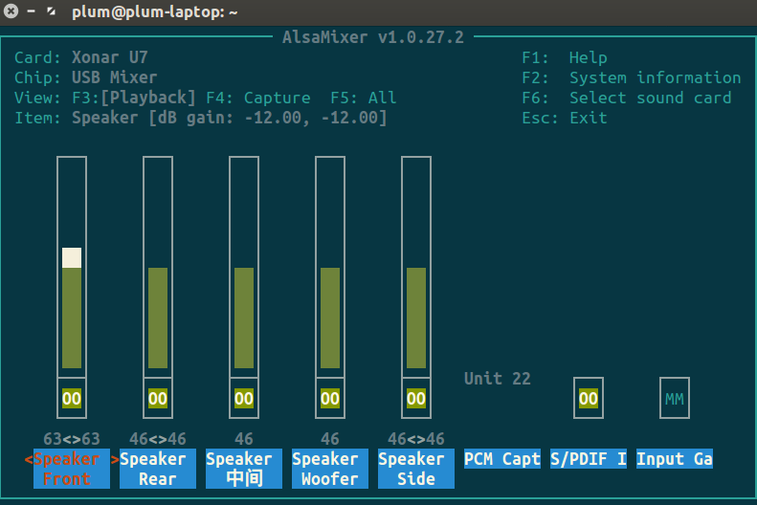Toggle the Input Gain MM mute box
This screenshot has width=757, height=505.
[675, 398]
